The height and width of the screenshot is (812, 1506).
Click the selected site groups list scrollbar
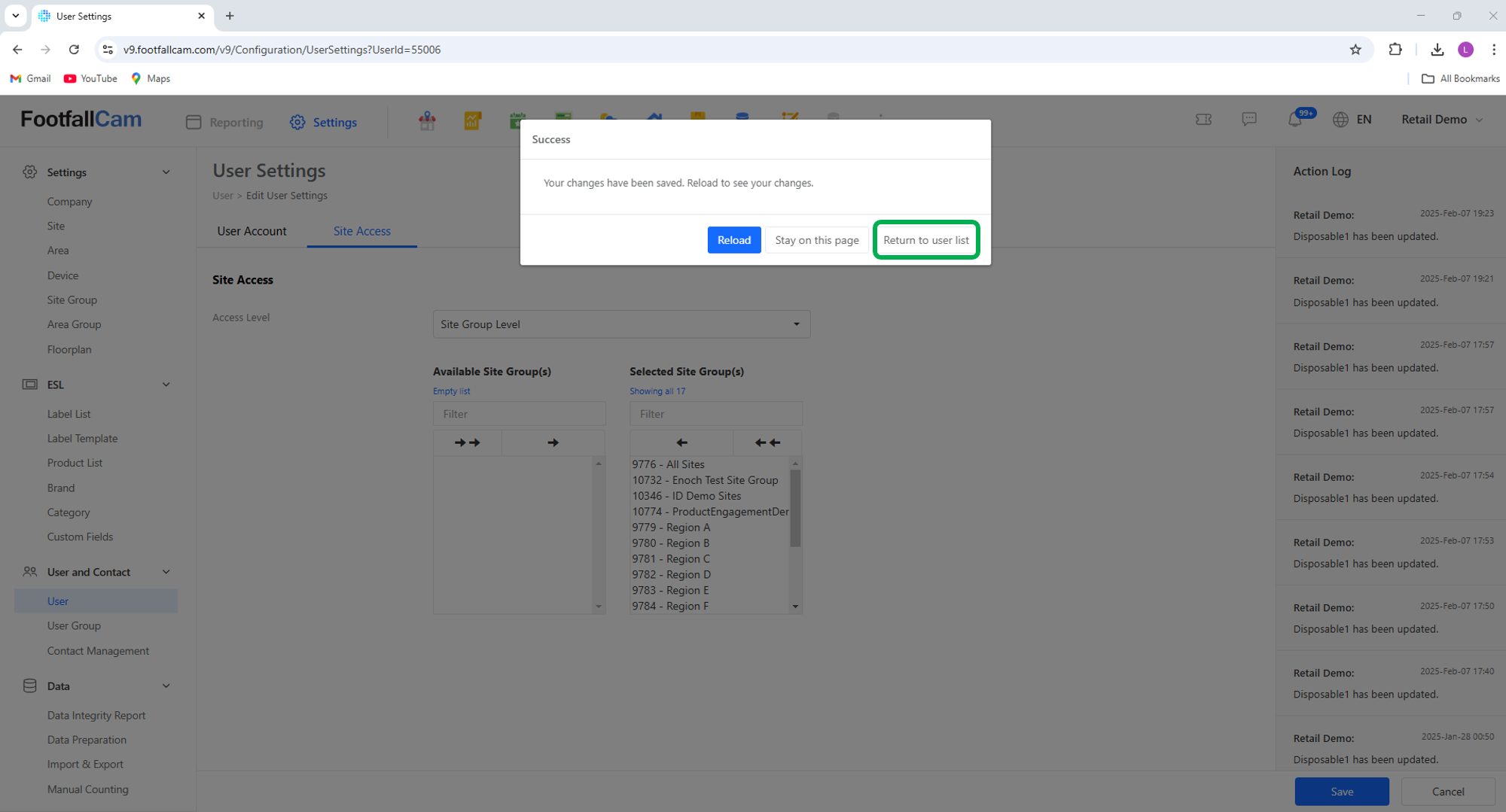795,509
